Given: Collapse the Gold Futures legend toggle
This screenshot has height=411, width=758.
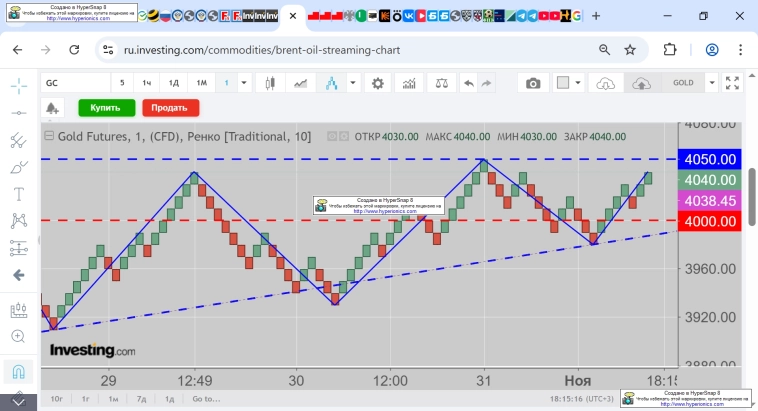Looking at the screenshot, I should point(48,137).
